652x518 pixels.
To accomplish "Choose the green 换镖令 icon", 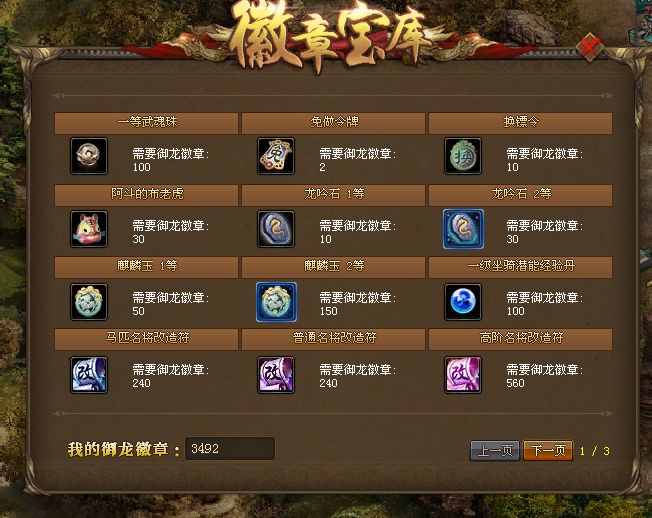I will [x=463, y=156].
